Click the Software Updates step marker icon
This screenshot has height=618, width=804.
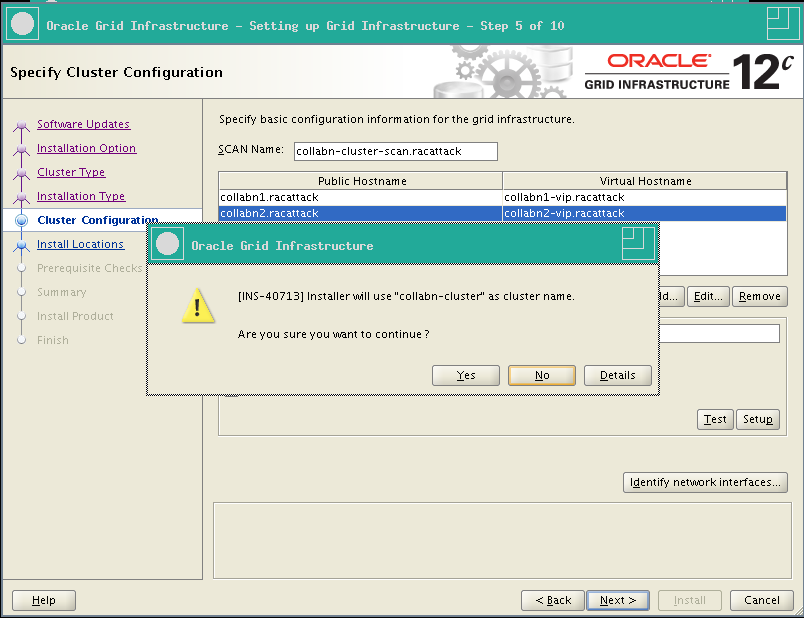click(22, 125)
